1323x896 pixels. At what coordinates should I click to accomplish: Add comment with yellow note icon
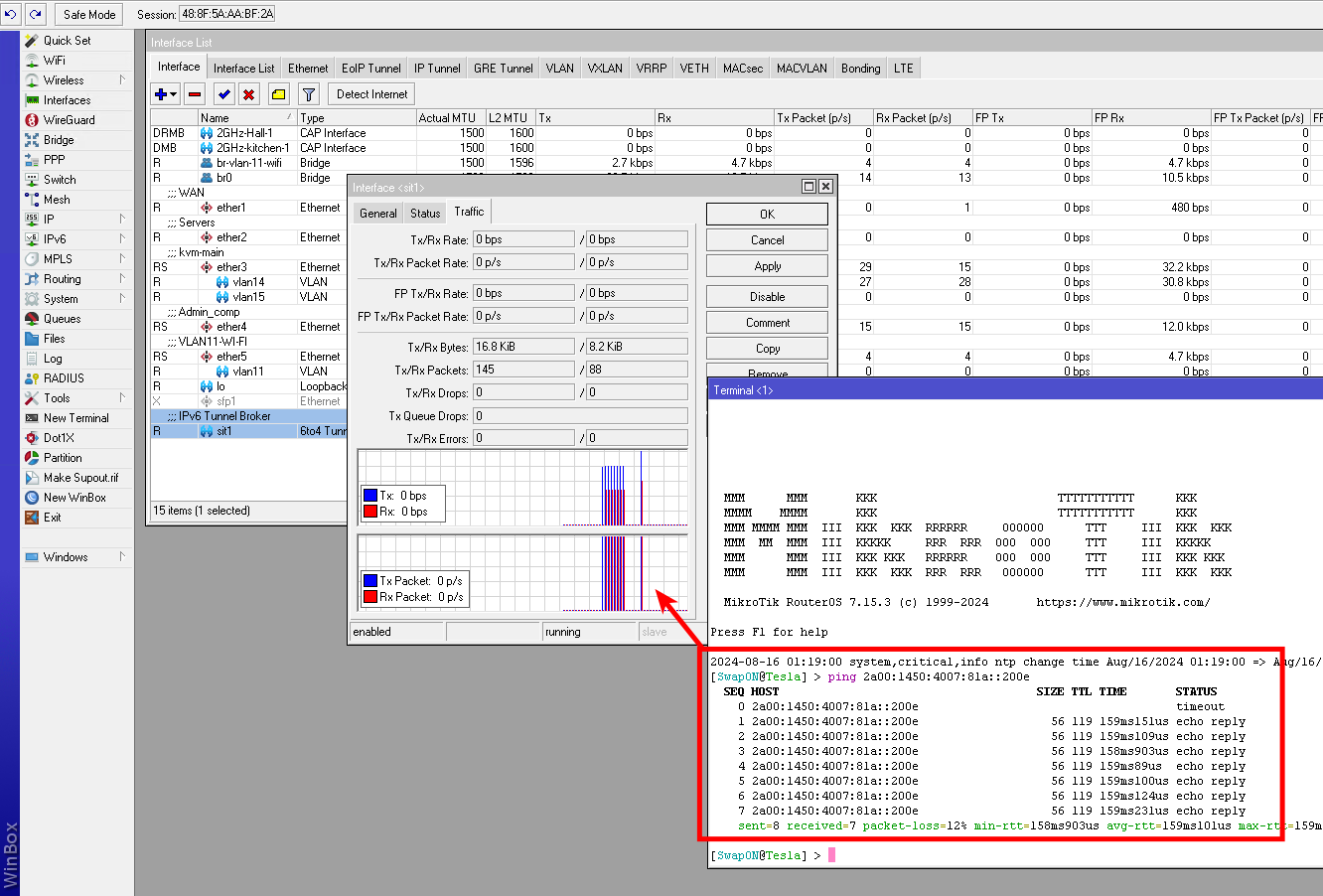[279, 94]
